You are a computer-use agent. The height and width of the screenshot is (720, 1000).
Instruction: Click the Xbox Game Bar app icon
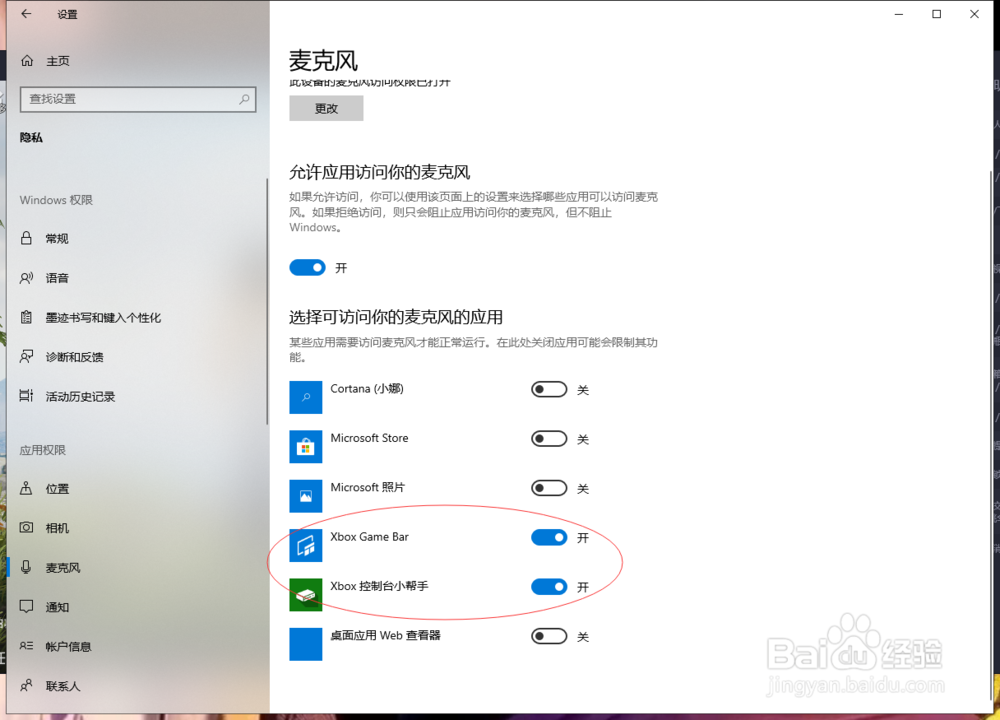pyautogui.click(x=305, y=545)
